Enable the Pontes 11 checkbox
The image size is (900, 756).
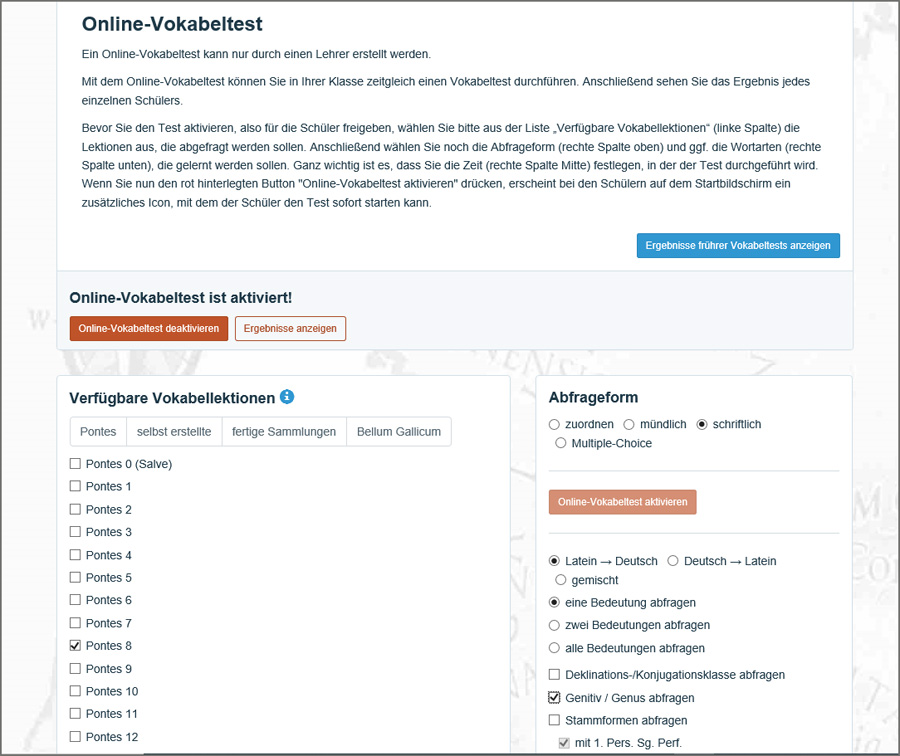point(75,714)
